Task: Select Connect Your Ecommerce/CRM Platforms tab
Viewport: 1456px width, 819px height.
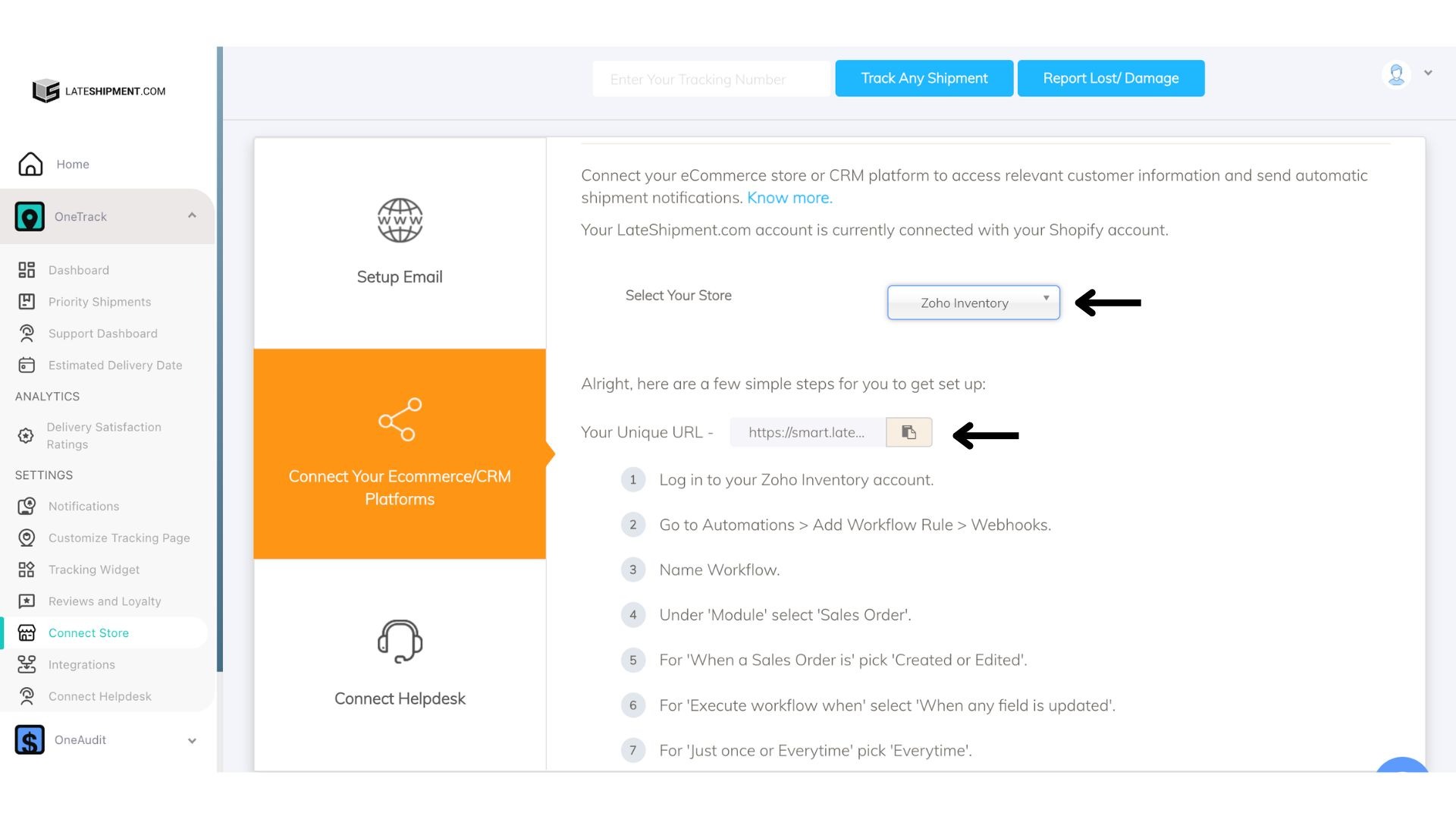Action: pyautogui.click(x=400, y=454)
